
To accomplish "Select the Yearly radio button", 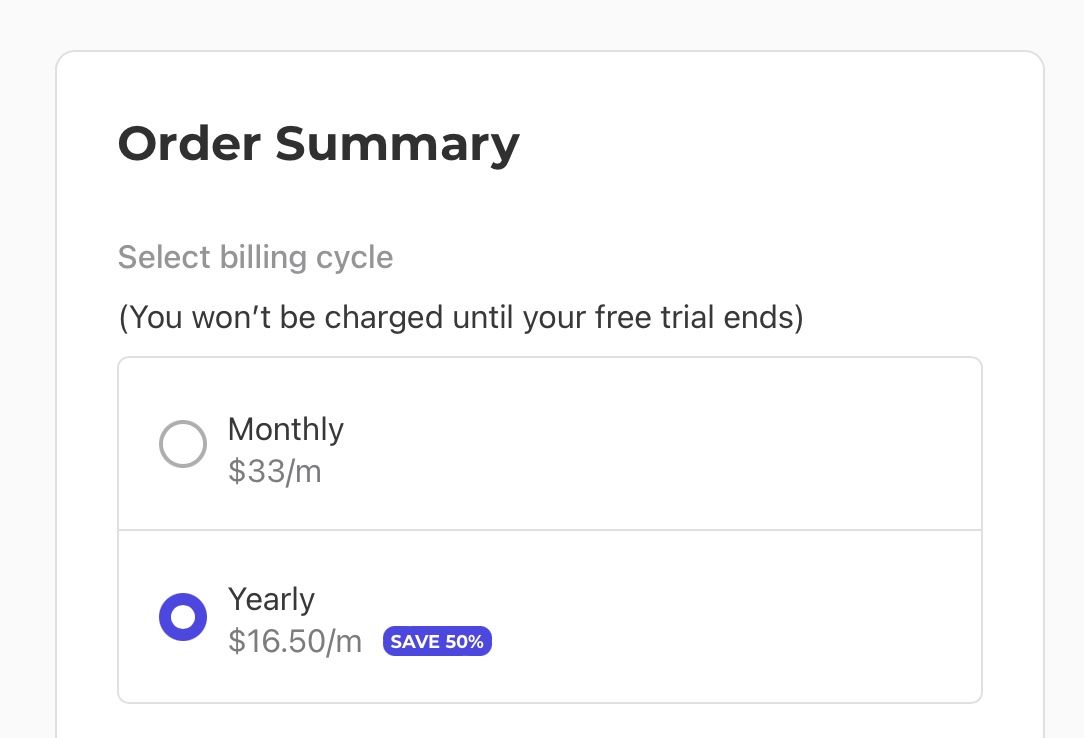I will (x=183, y=617).
